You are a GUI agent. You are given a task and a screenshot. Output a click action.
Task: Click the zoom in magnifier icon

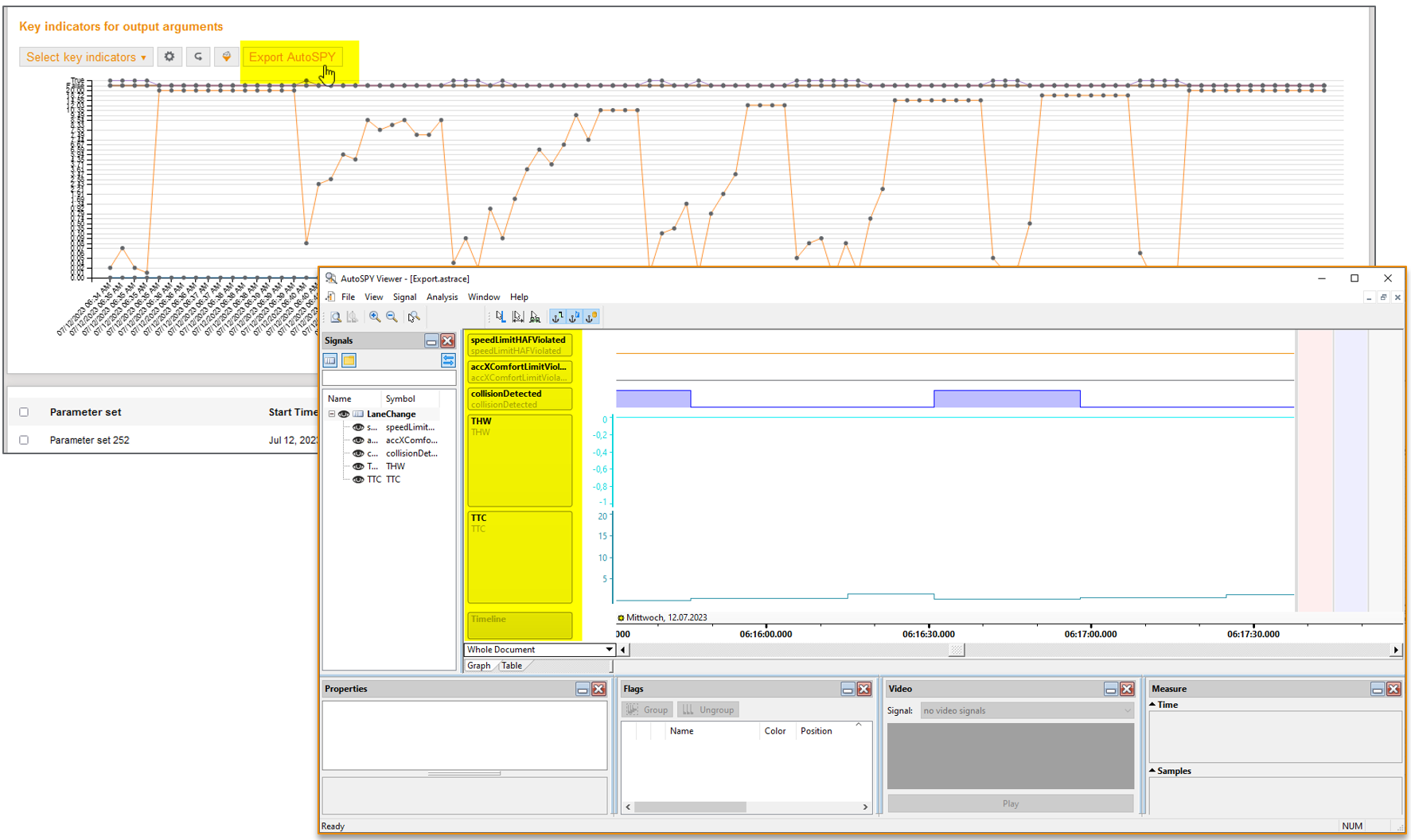(375, 317)
